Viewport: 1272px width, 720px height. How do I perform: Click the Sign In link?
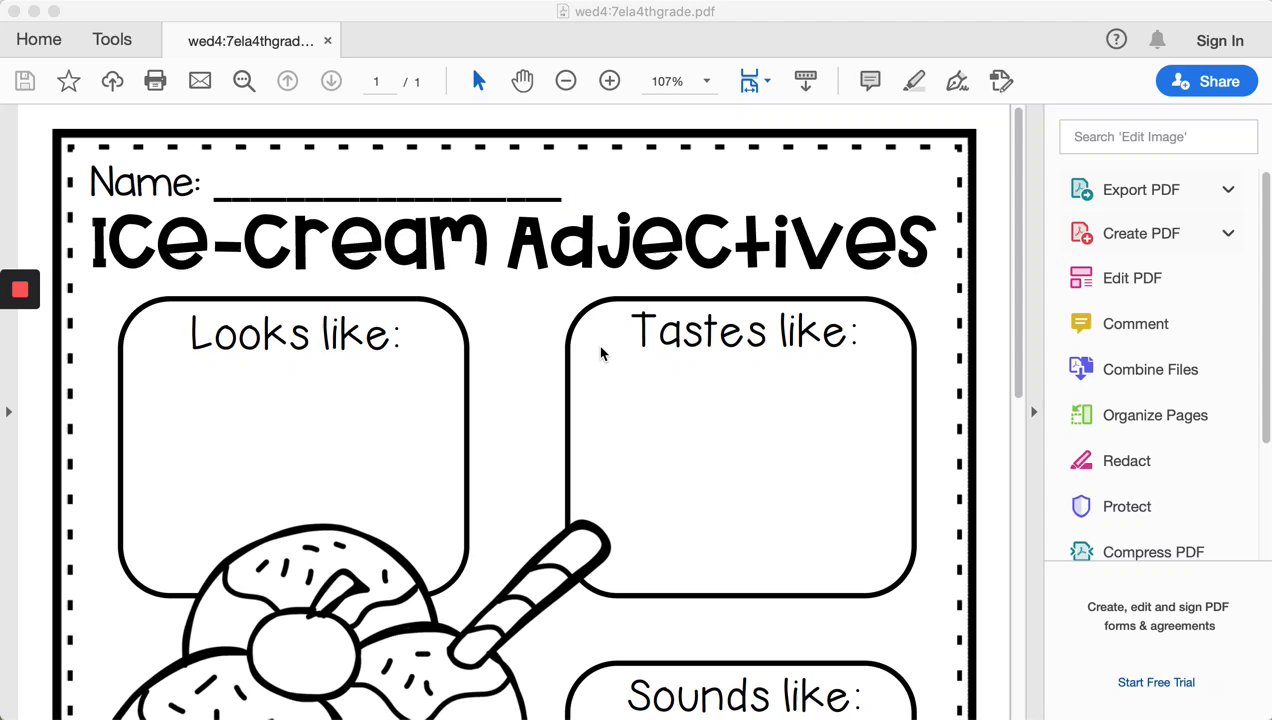pyautogui.click(x=1220, y=41)
